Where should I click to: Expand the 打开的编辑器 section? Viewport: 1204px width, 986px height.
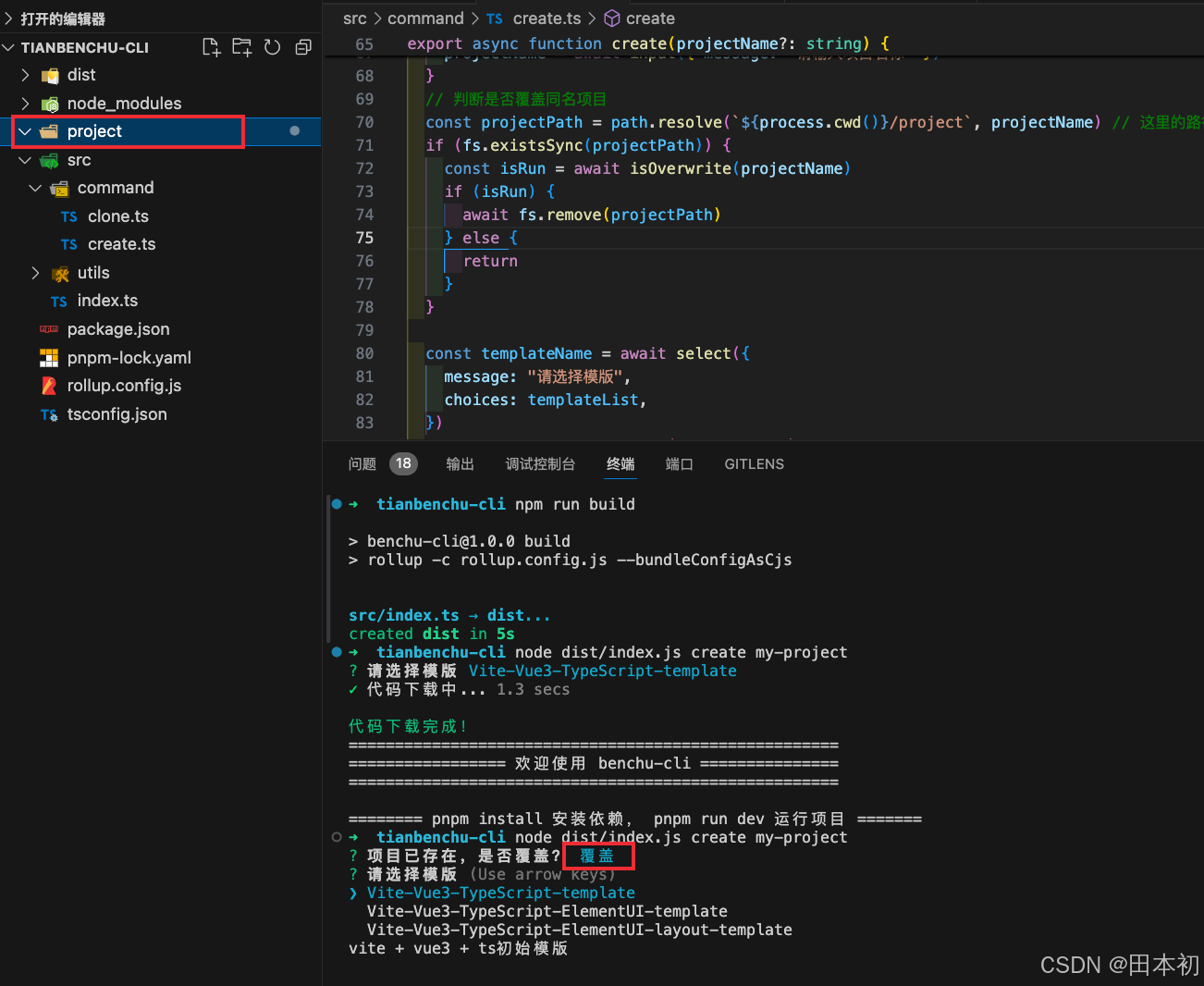click(x=10, y=18)
